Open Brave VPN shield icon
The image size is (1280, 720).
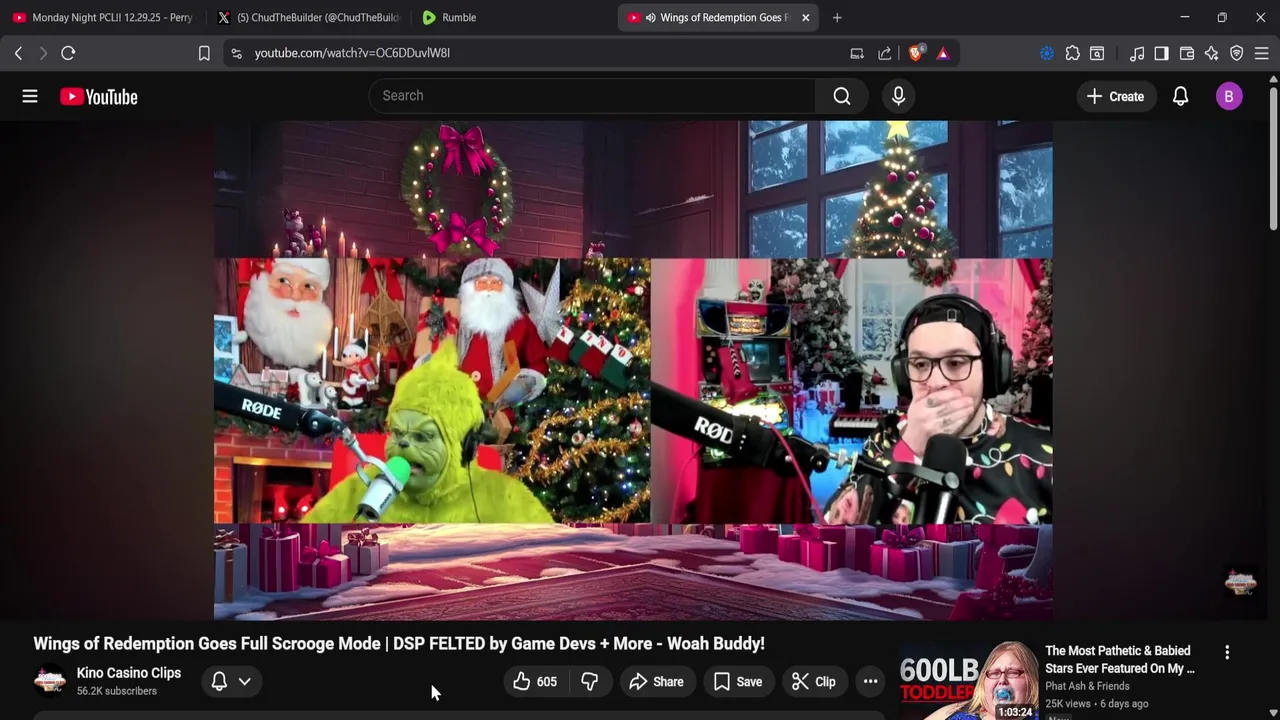[x=1237, y=53]
